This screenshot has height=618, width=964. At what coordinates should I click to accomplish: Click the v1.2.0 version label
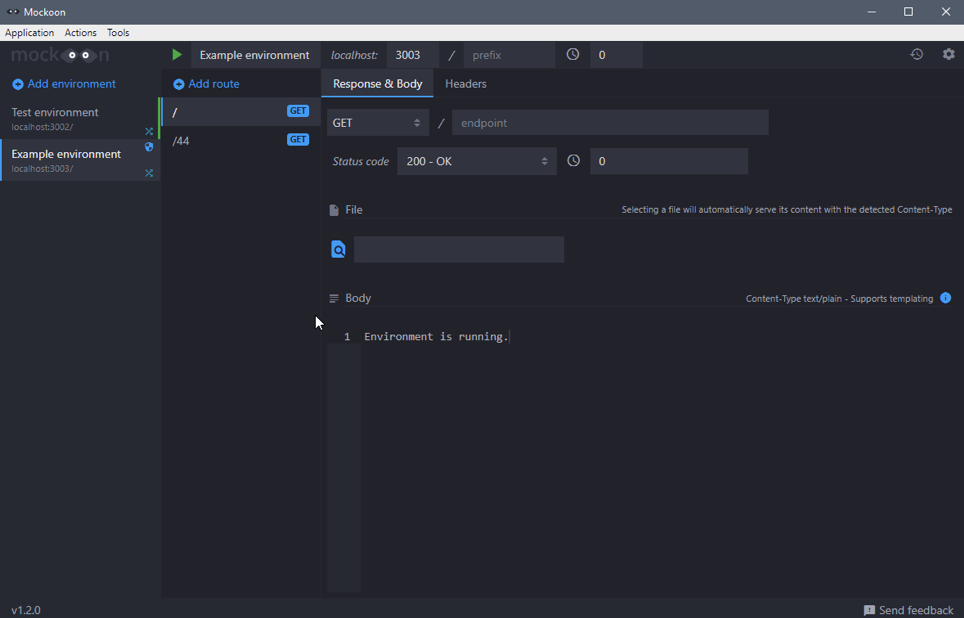coord(26,610)
